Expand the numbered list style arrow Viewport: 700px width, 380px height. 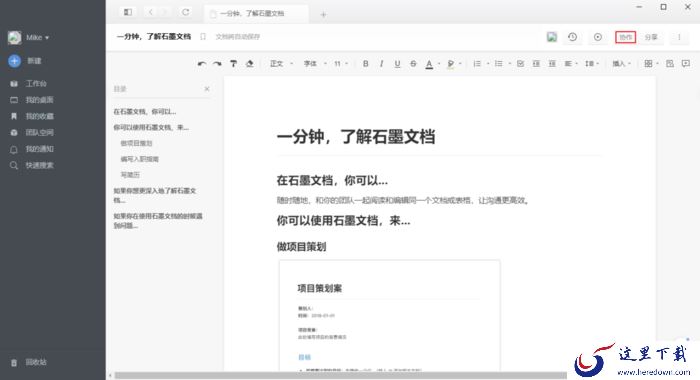pos(488,64)
